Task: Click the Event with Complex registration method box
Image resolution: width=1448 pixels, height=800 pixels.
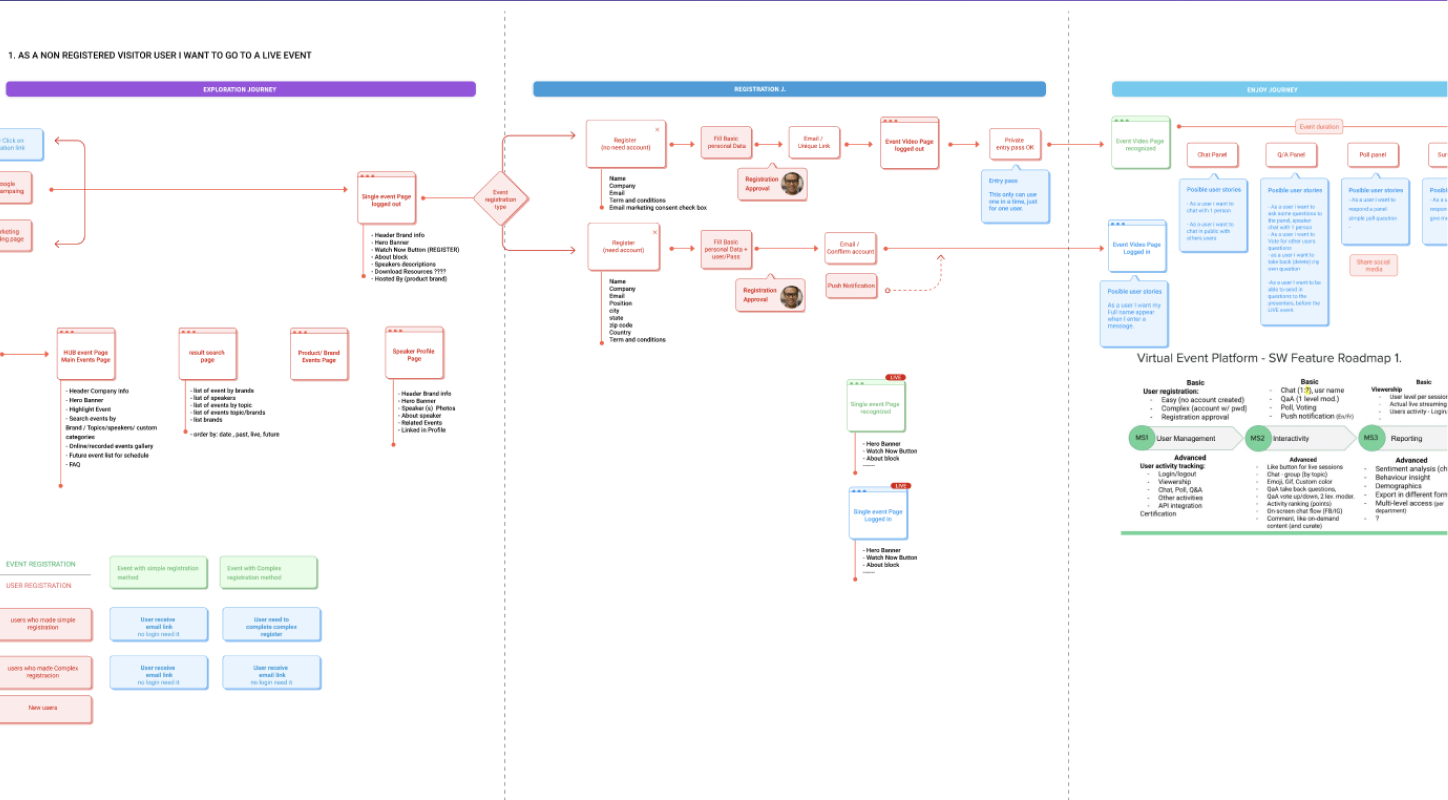Action: point(269,573)
